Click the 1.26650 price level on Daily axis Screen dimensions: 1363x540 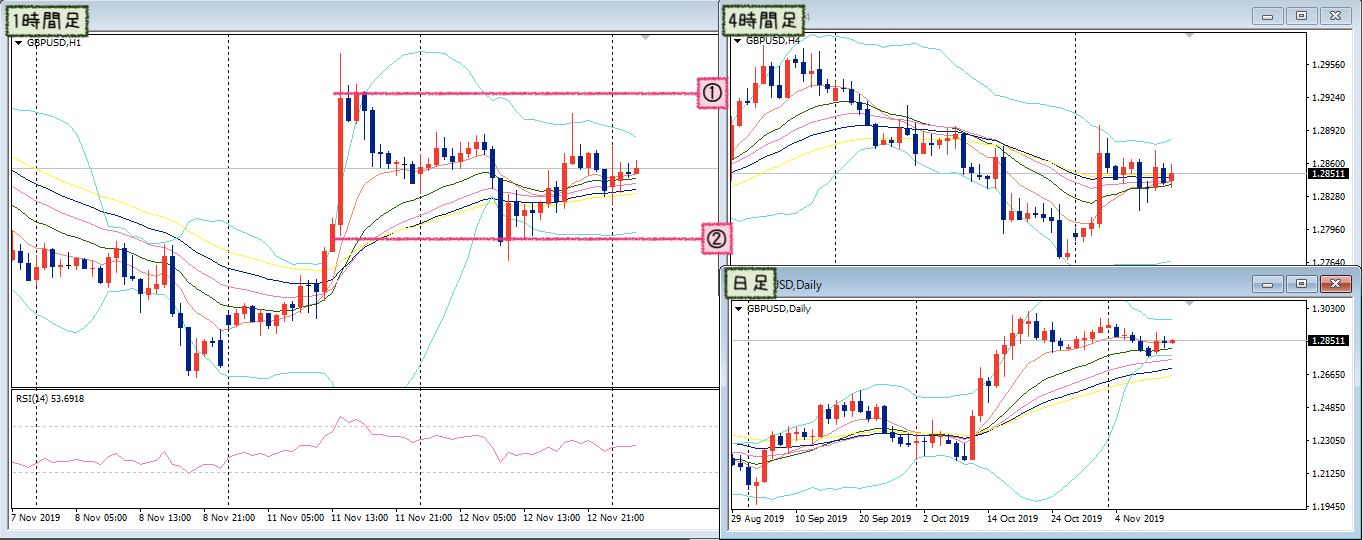click(x=1327, y=375)
